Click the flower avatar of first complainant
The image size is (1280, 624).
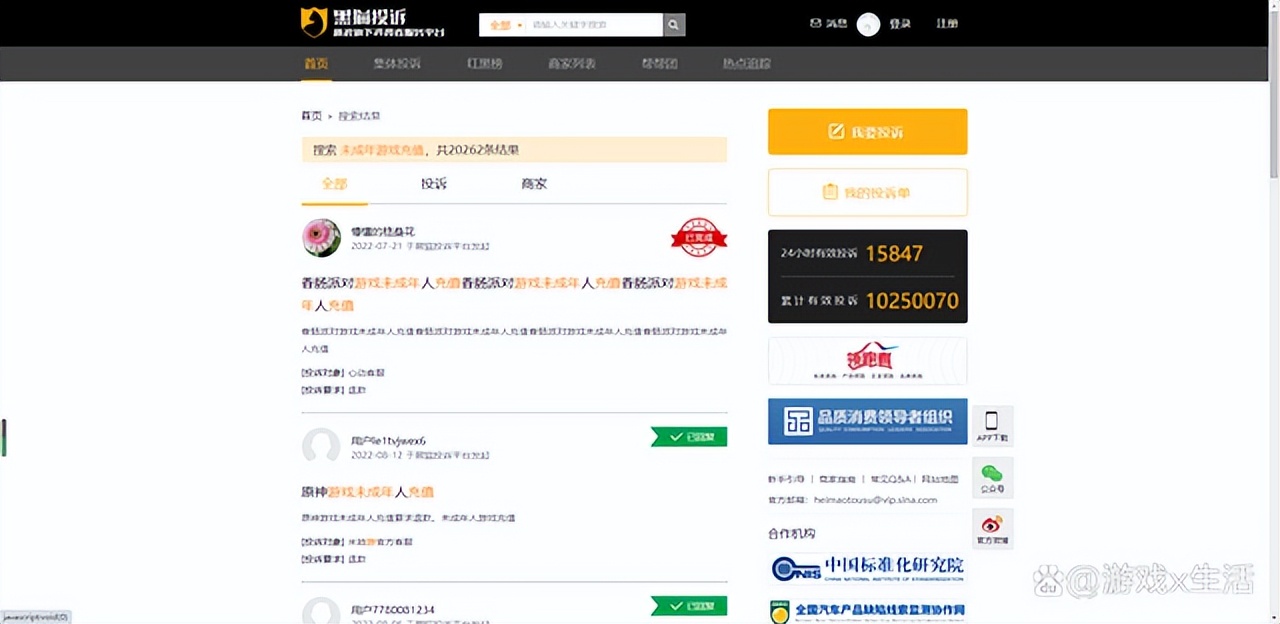(x=321, y=238)
